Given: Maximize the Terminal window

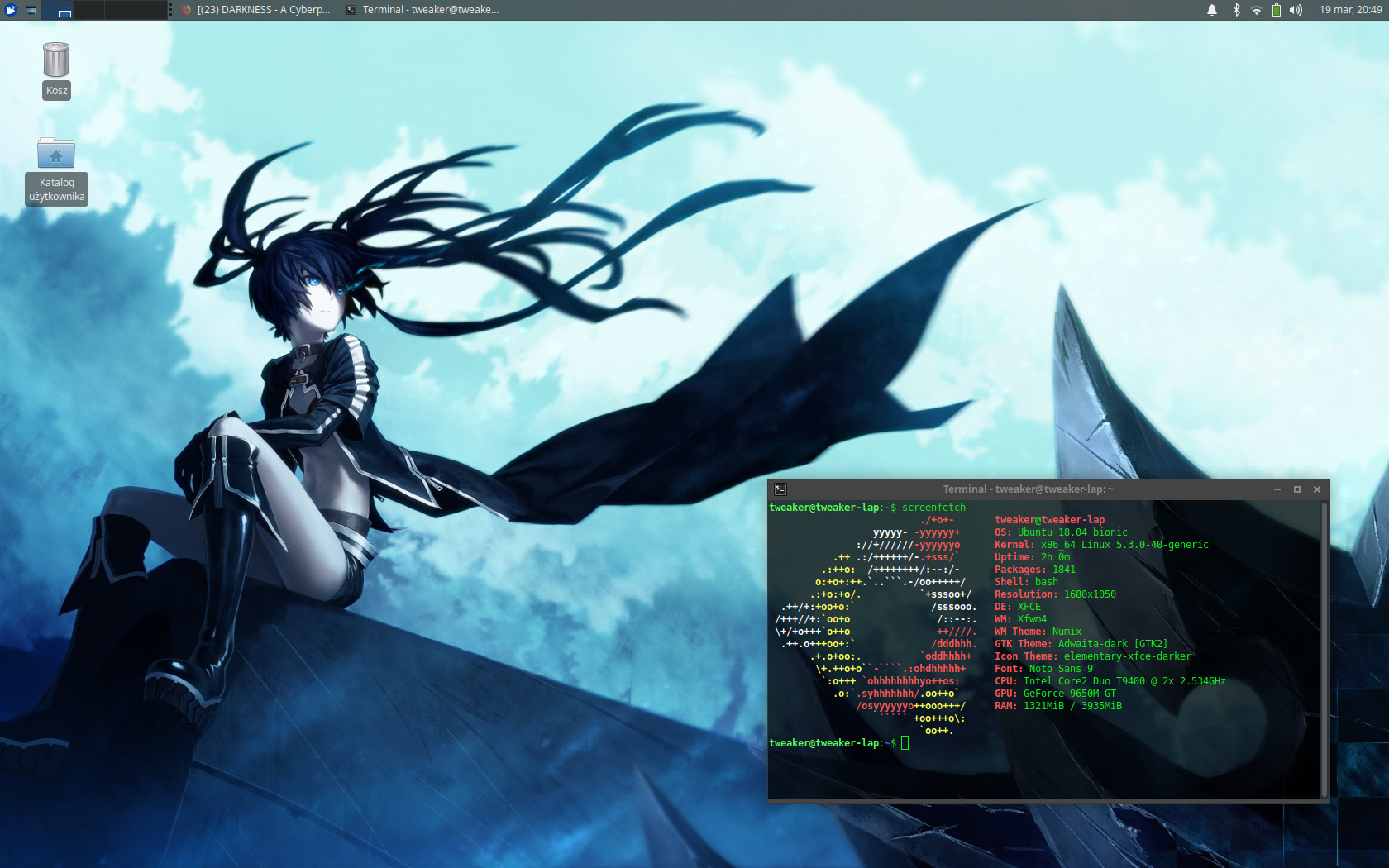Looking at the screenshot, I should 1297,489.
